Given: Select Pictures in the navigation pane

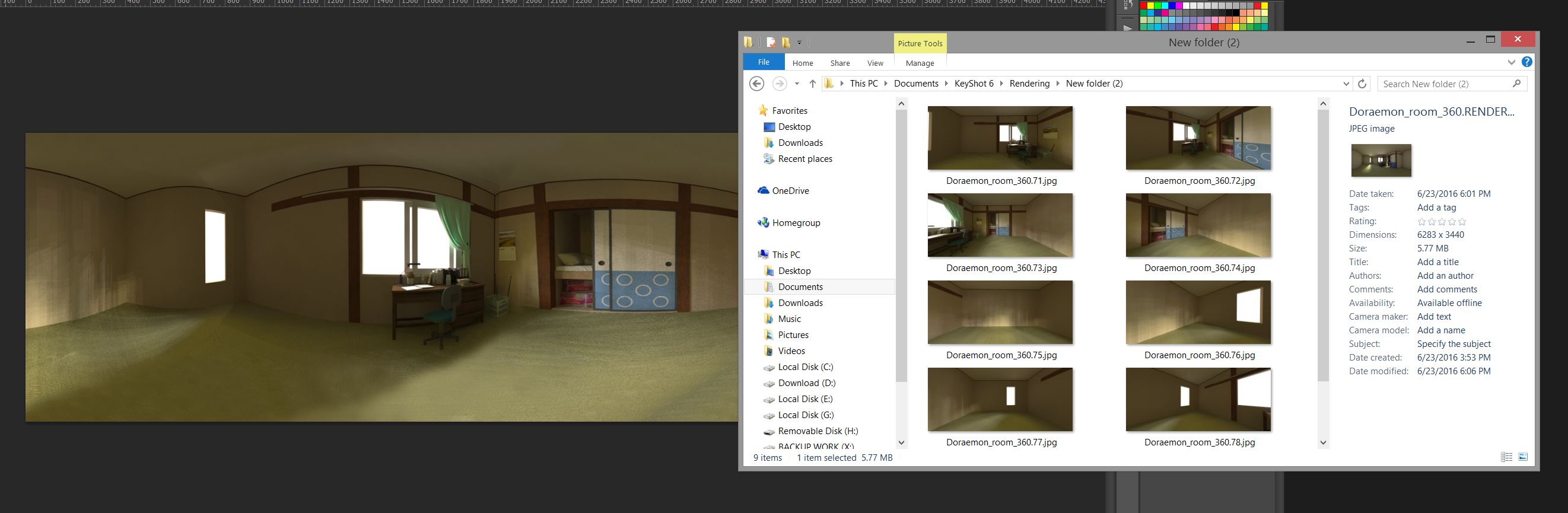Looking at the screenshot, I should click(x=793, y=334).
